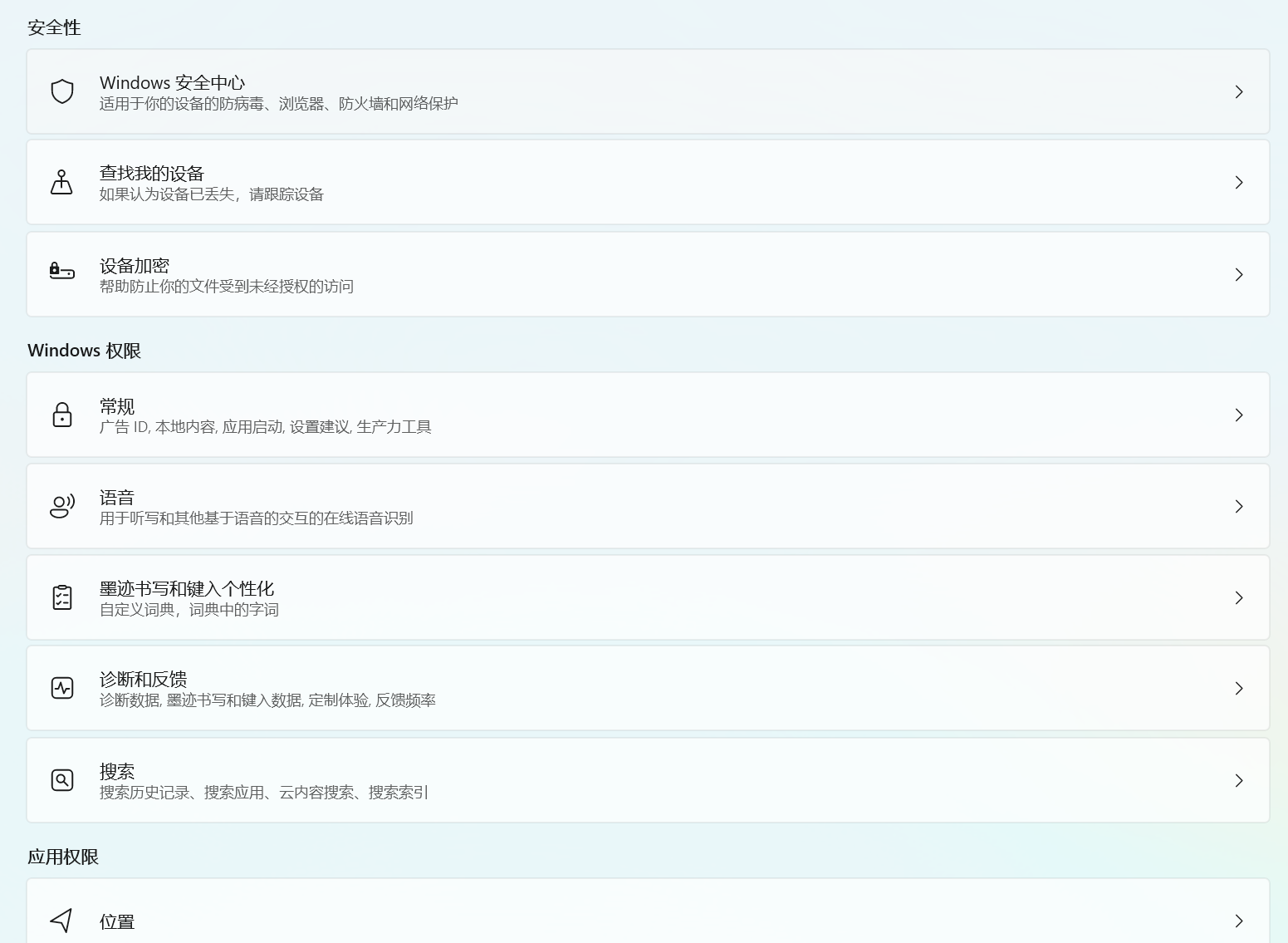Image resolution: width=1288 pixels, height=943 pixels.
Task: Click the 安全性 section heading
Action: (x=54, y=27)
